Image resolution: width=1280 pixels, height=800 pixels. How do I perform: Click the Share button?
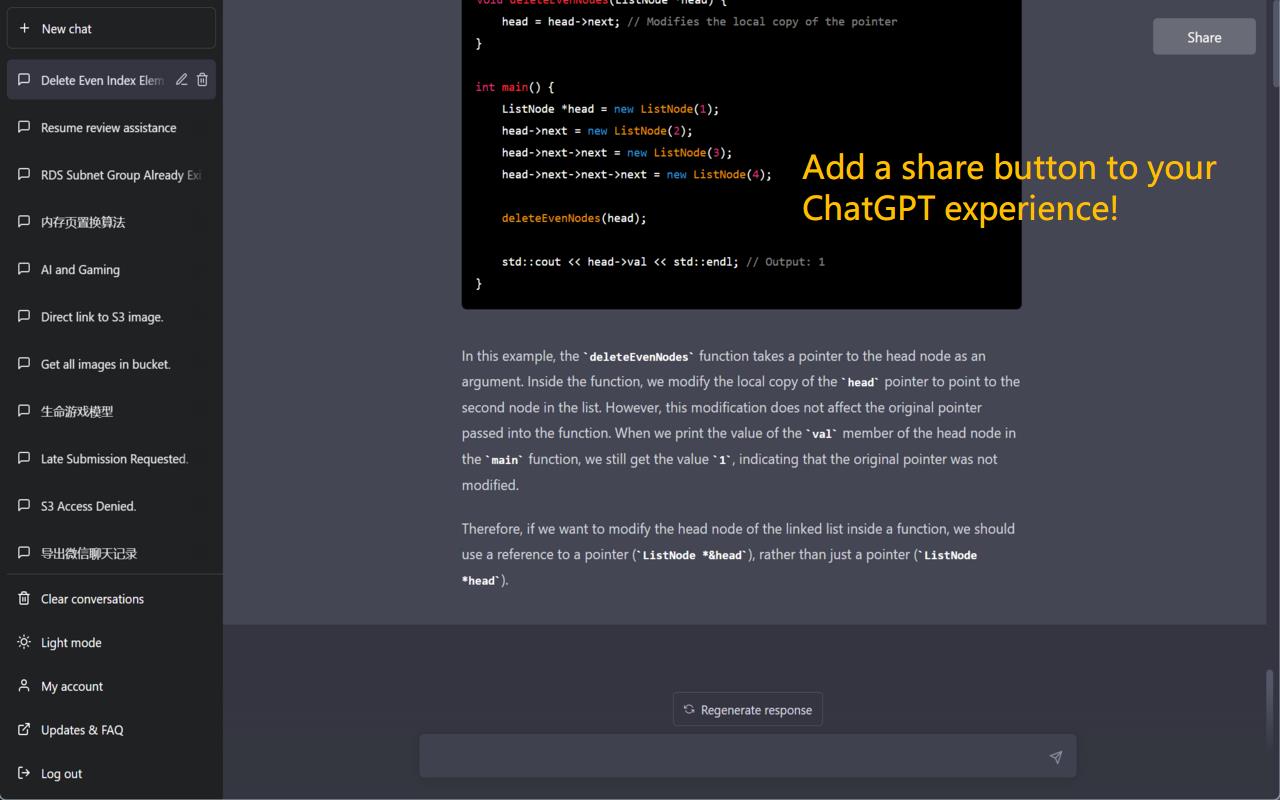(x=1204, y=36)
